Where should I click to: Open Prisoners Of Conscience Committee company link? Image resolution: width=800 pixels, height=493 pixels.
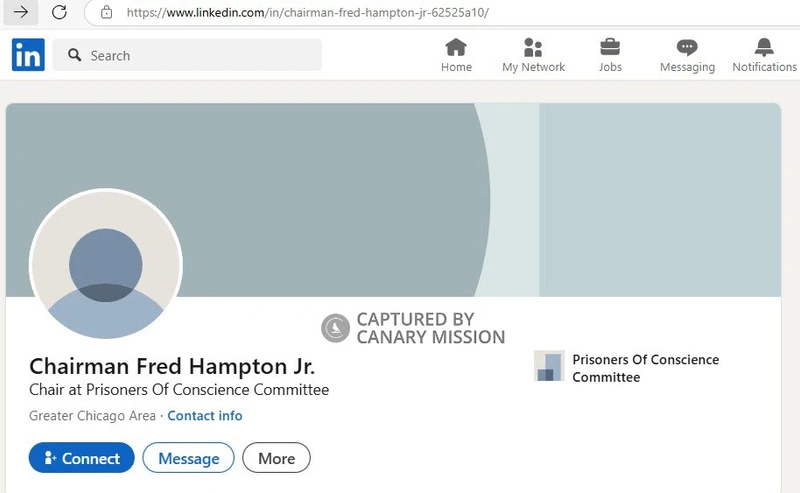[645, 368]
